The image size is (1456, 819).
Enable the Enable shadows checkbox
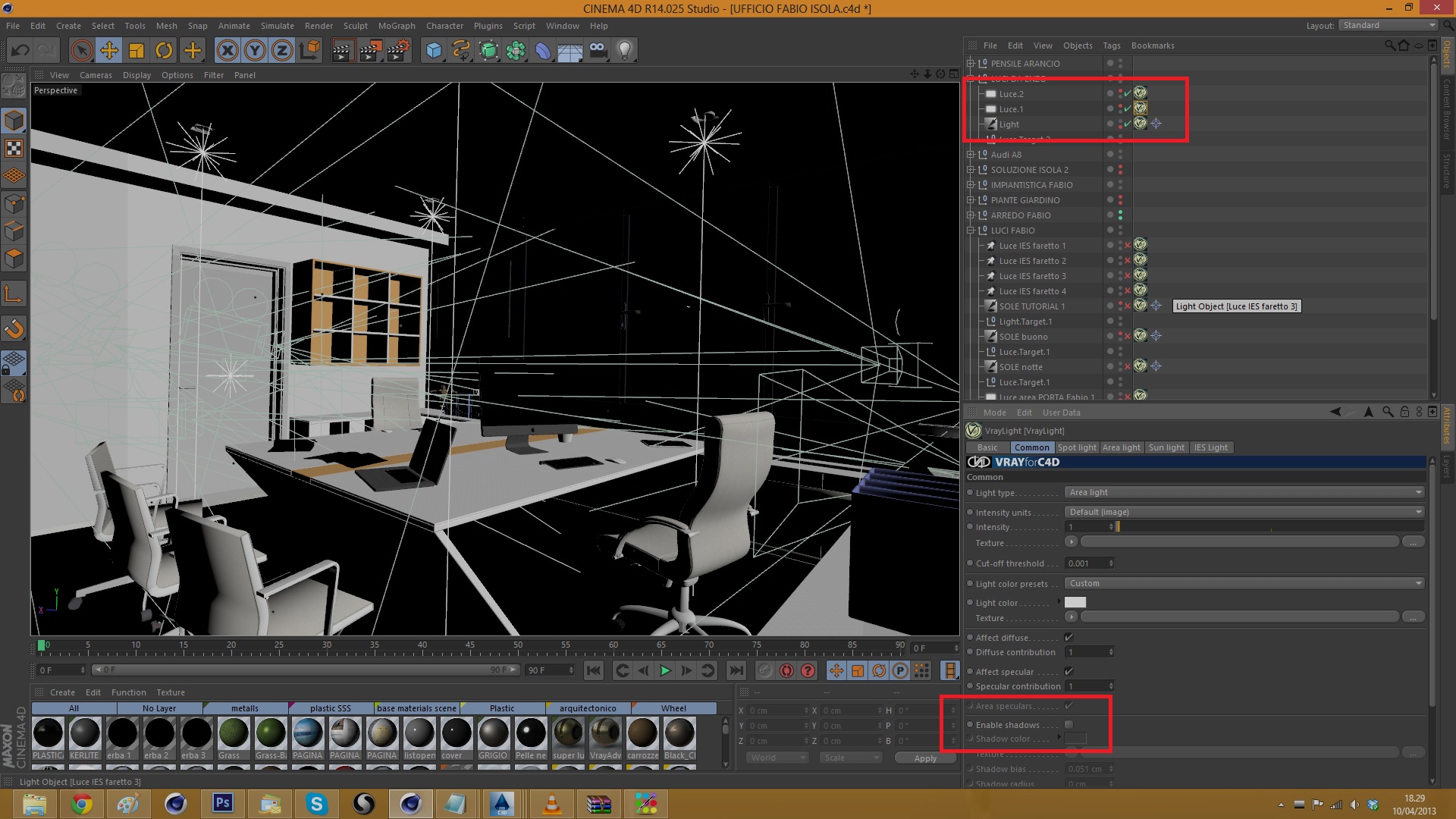point(1068,725)
